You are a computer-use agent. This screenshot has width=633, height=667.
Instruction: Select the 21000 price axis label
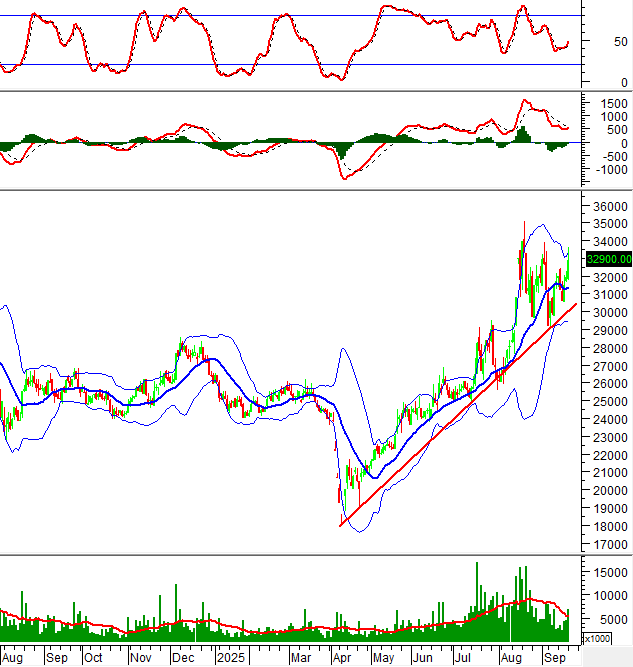[x=610, y=473]
